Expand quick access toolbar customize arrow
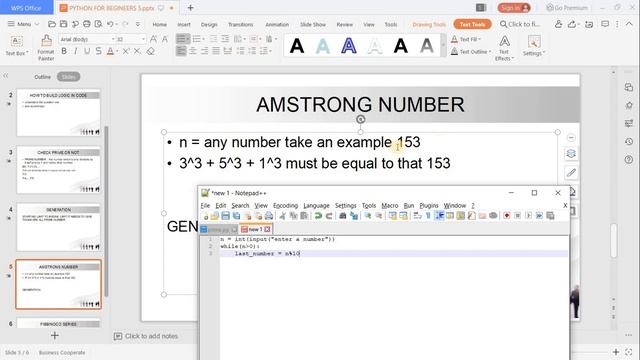The width and height of the screenshot is (640, 360). click(138, 24)
